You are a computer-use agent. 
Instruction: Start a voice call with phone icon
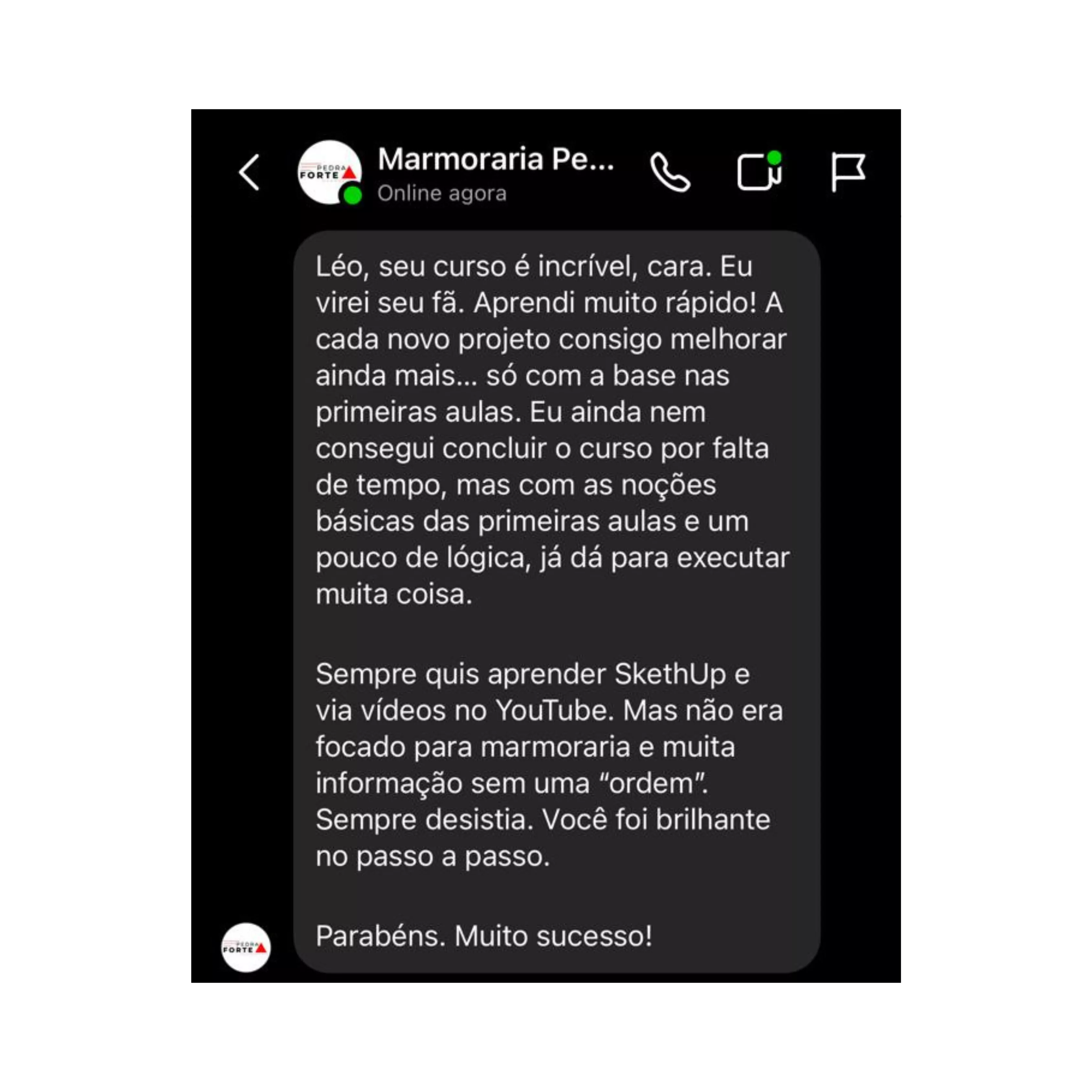click(x=670, y=172)
